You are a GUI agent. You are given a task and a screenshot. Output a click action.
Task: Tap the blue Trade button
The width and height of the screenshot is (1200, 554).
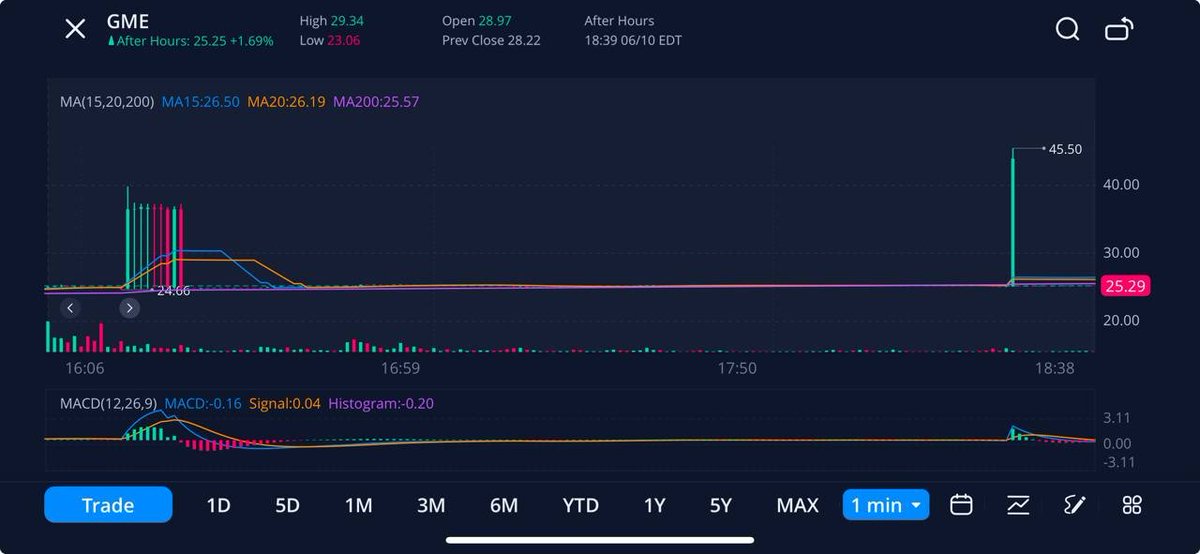click(108, 505)
